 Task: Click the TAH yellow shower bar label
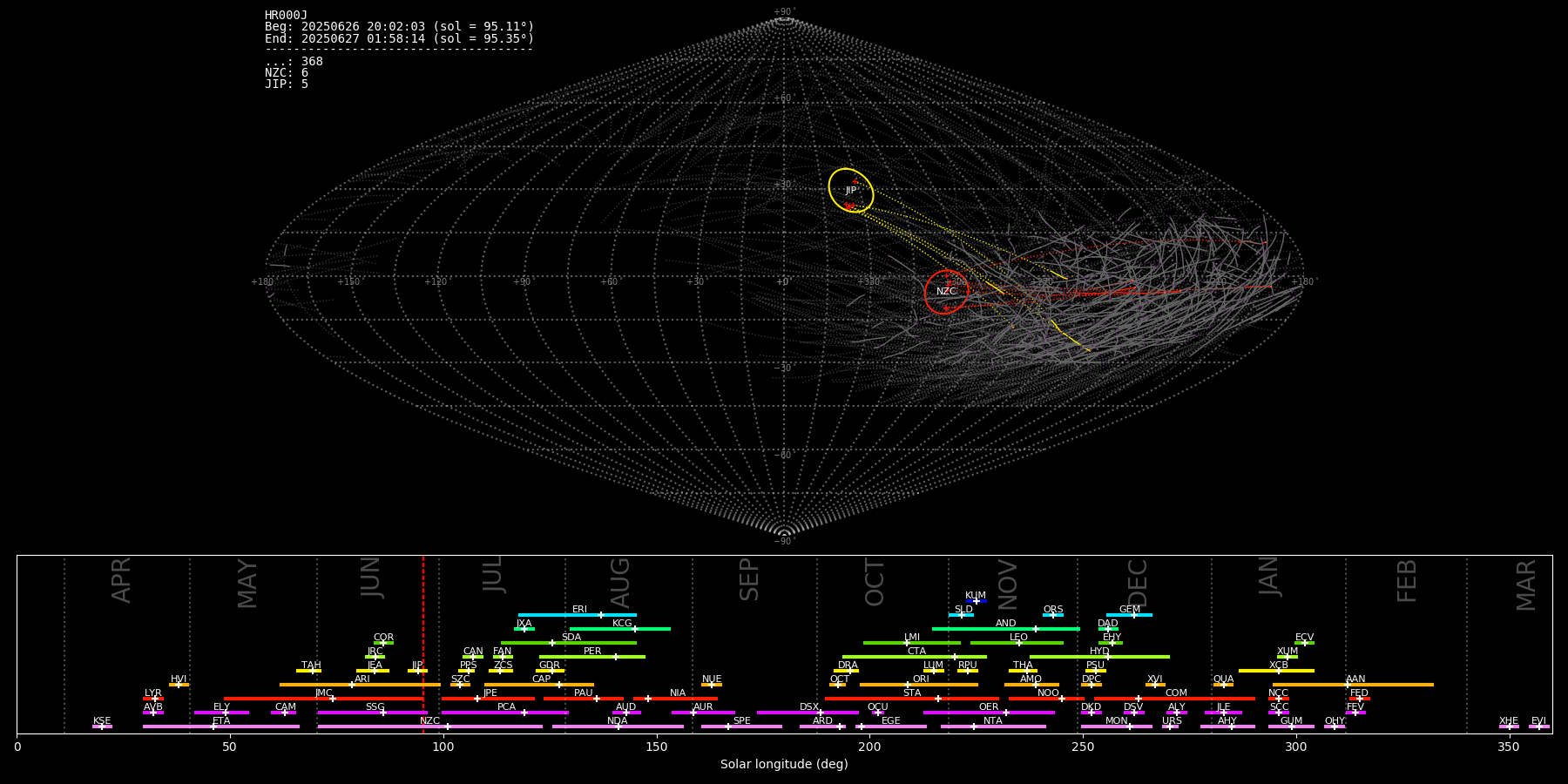click(311, 666)
